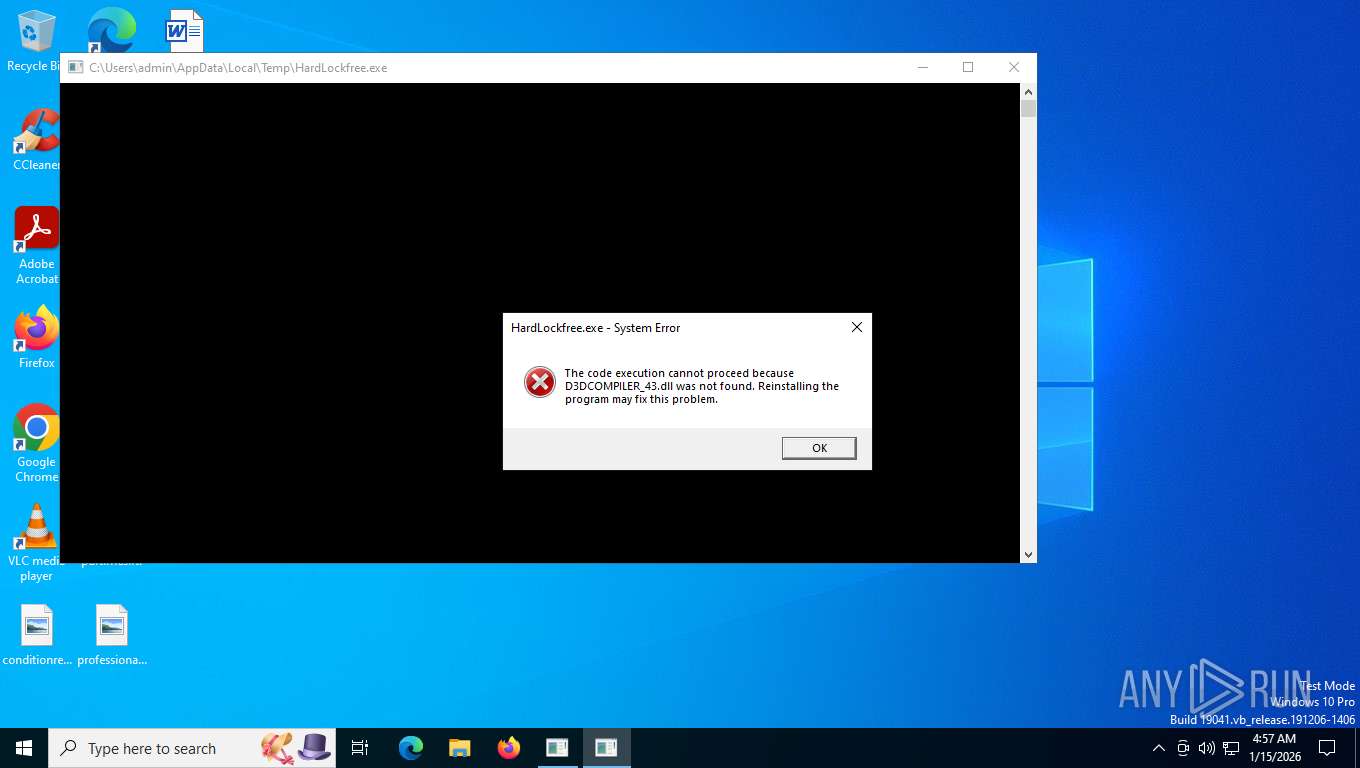Click the console title path HardLockfree.exe
This screenshot has width=1360, height=768.
238,68
